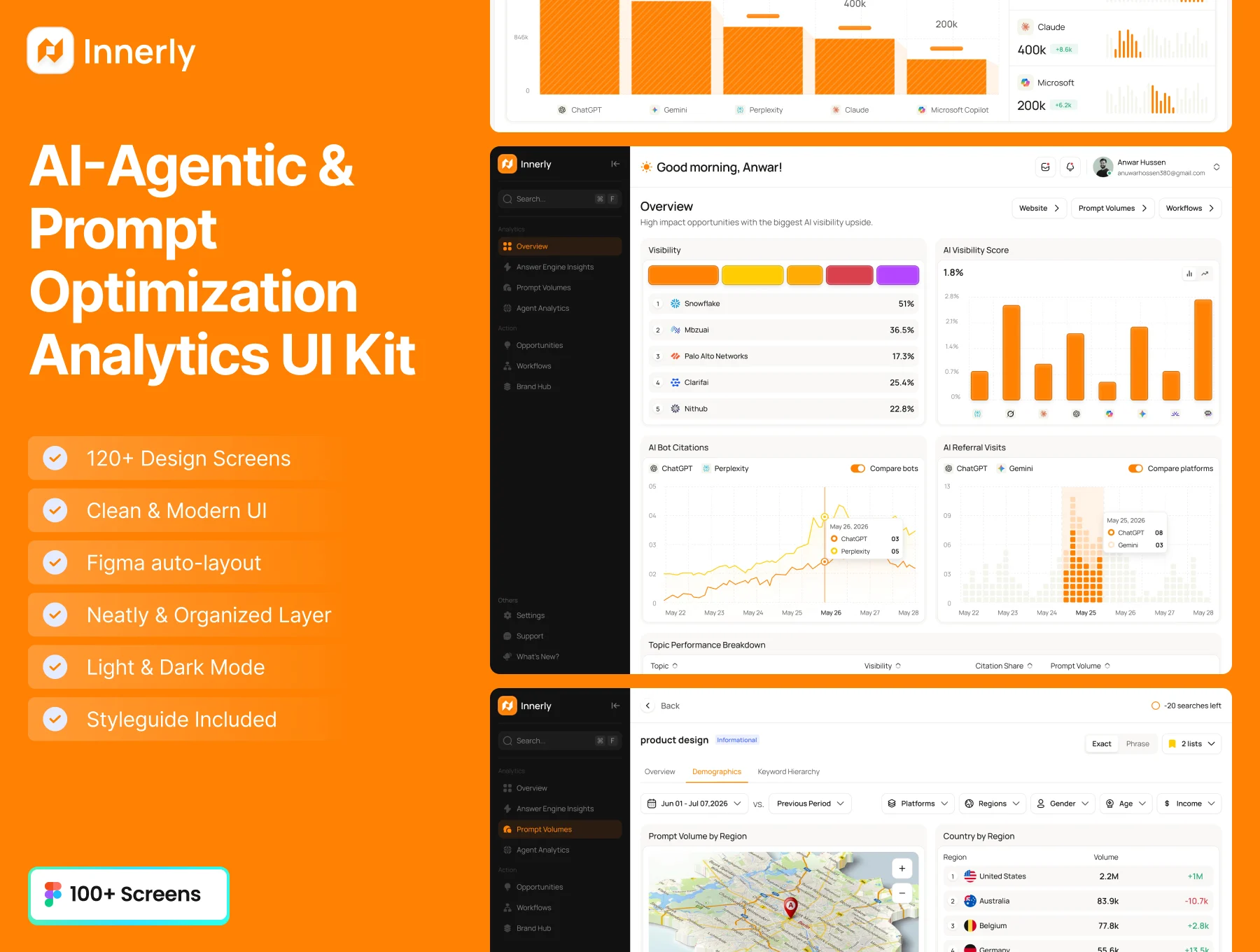The image size is (1260, 952).
Task: Zoom in on the region map
Action: [x=902, y=869]
